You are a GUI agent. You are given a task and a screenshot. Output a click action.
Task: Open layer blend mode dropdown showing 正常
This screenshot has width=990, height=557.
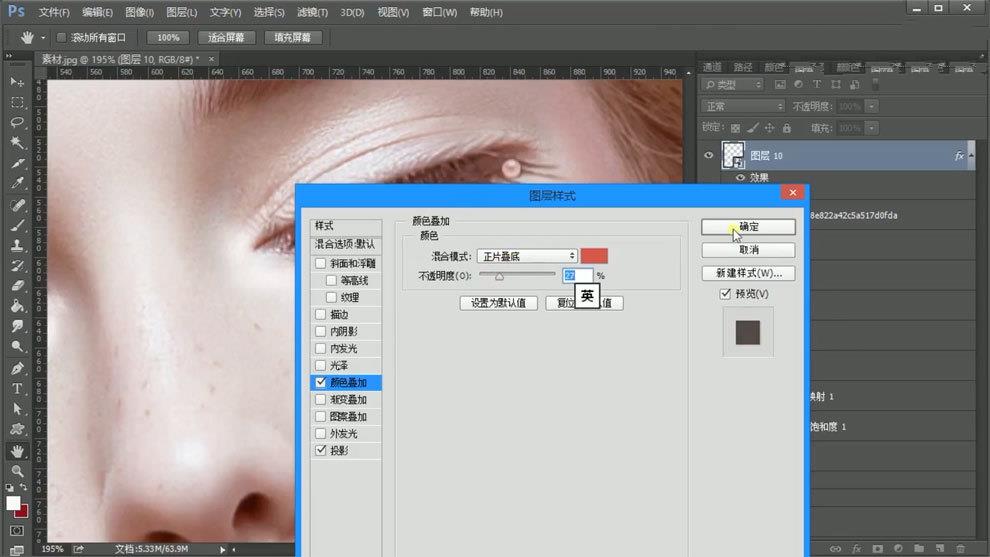click(743, 106)
